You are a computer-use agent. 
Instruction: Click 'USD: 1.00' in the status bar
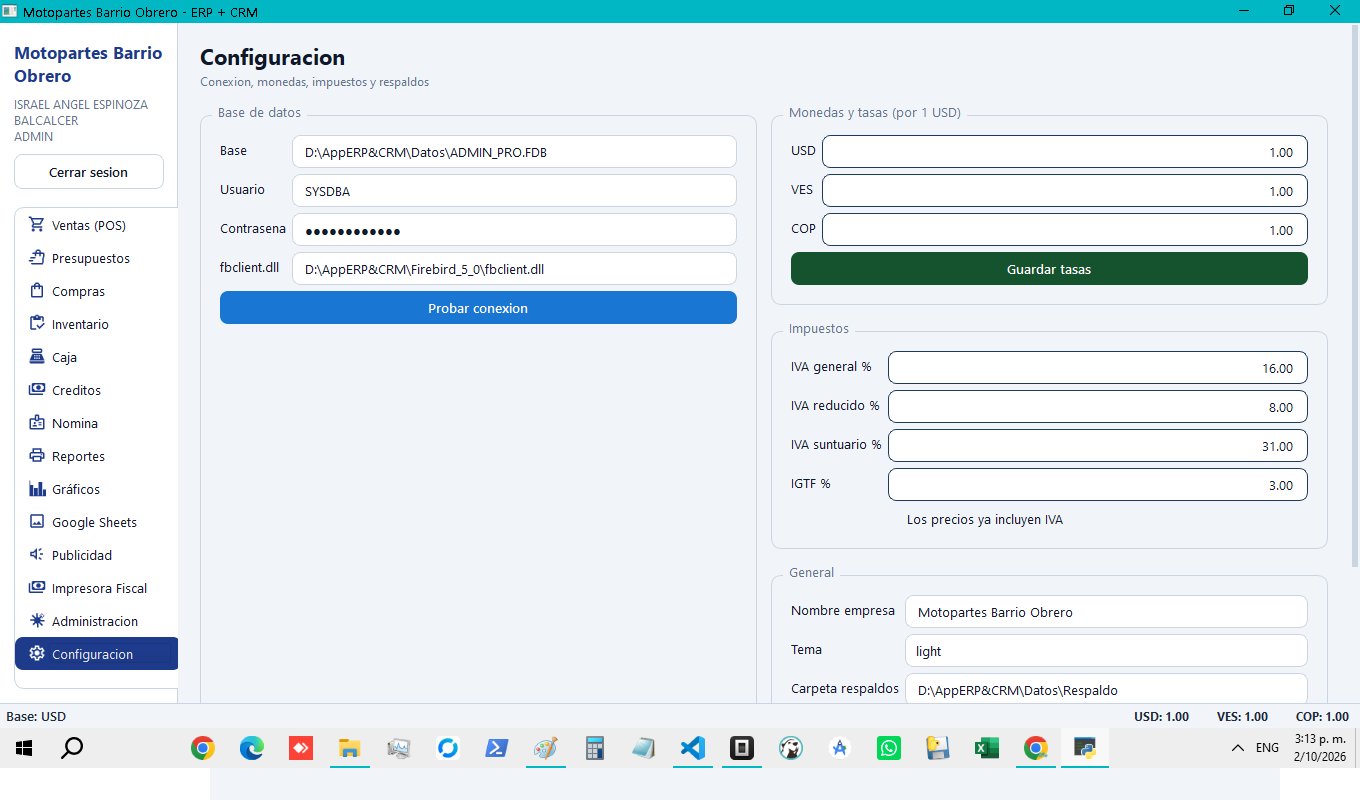[1161, 716]
